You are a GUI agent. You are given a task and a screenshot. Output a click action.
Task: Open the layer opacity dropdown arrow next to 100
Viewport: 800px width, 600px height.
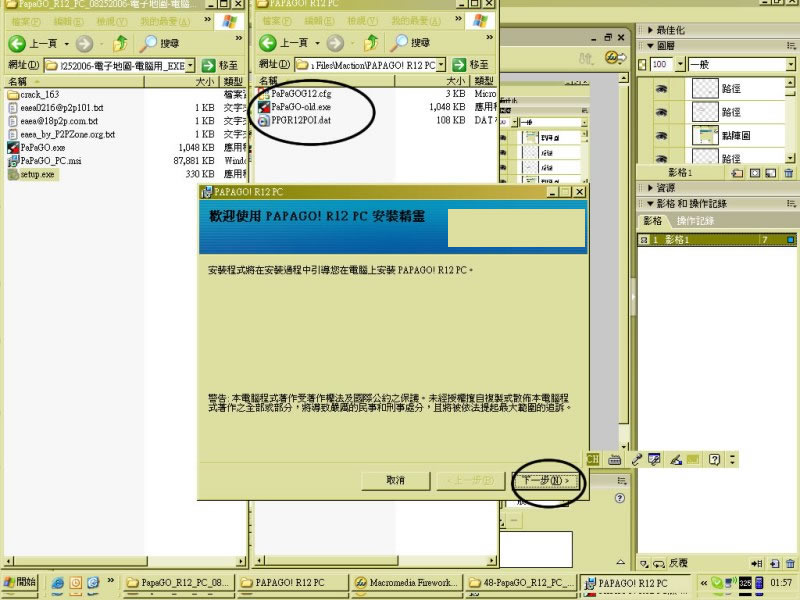coord(678,64)
